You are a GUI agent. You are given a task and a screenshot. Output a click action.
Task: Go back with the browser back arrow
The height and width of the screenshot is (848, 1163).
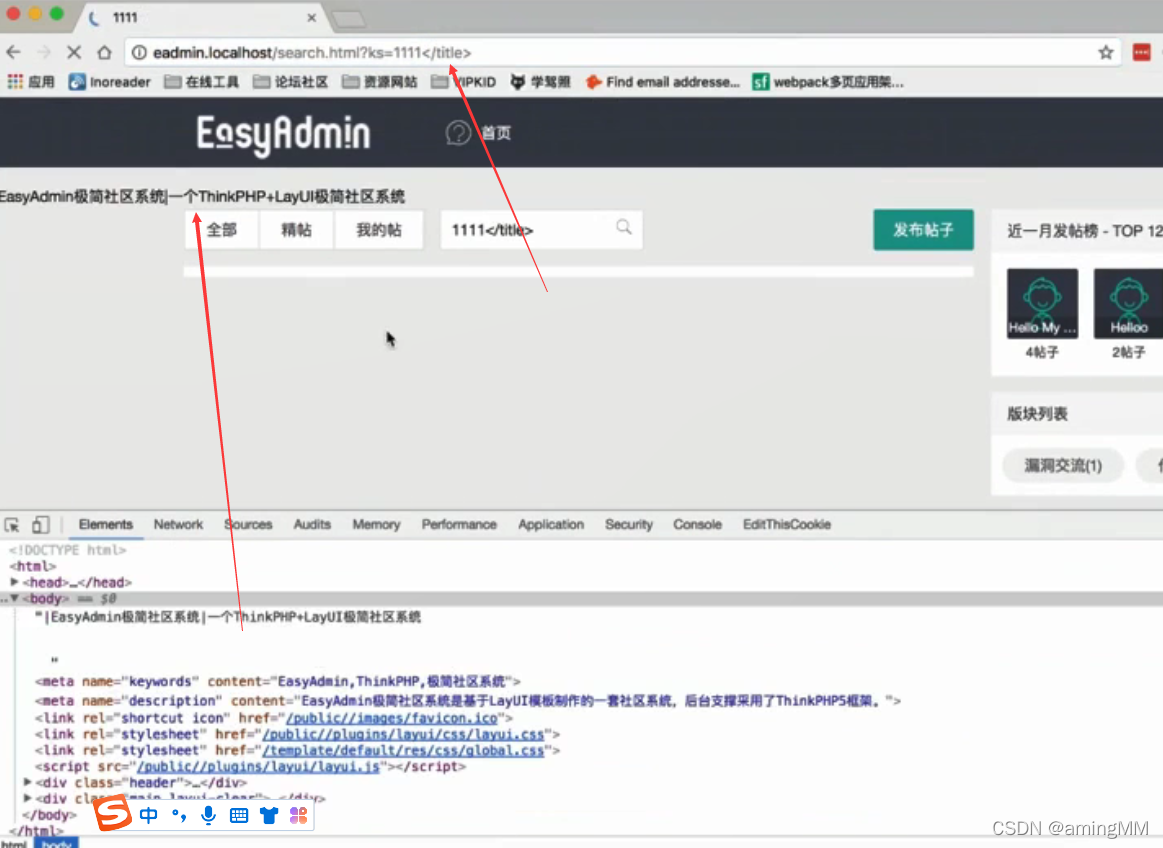coord(13,53)
